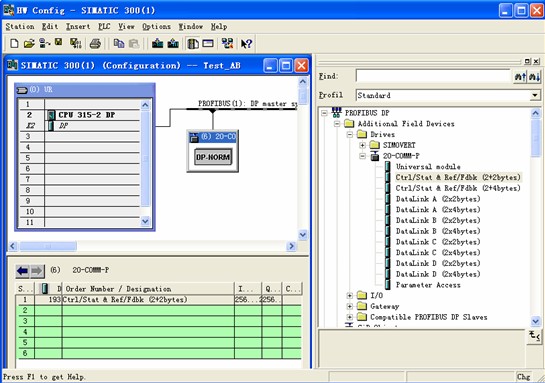Open the Window menu
The height and width of the screenshot is (383, 545).
[190, 27]
